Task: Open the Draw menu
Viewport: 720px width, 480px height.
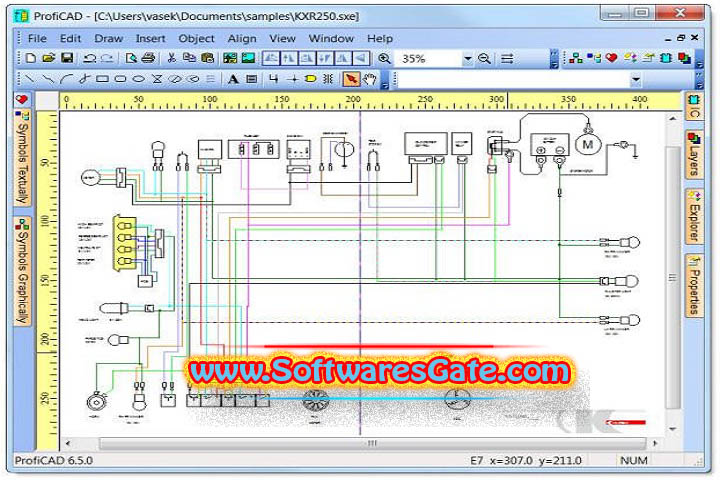Action: (108, 39)
